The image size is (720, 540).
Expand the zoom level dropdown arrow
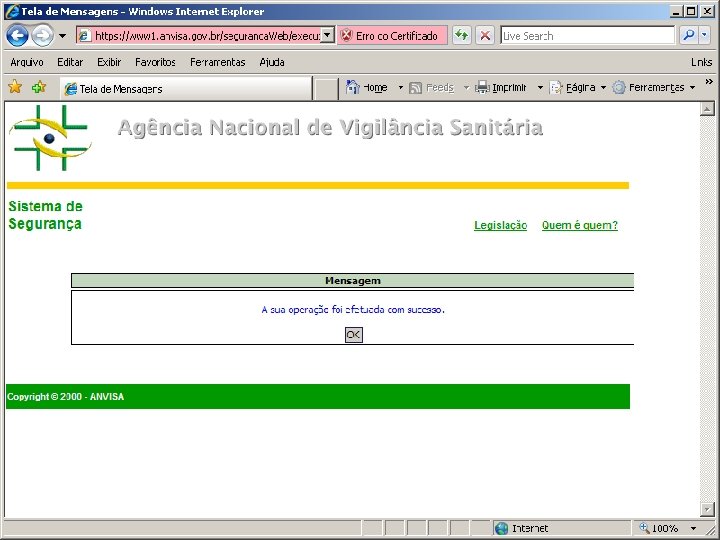click(x=693, y=529)
